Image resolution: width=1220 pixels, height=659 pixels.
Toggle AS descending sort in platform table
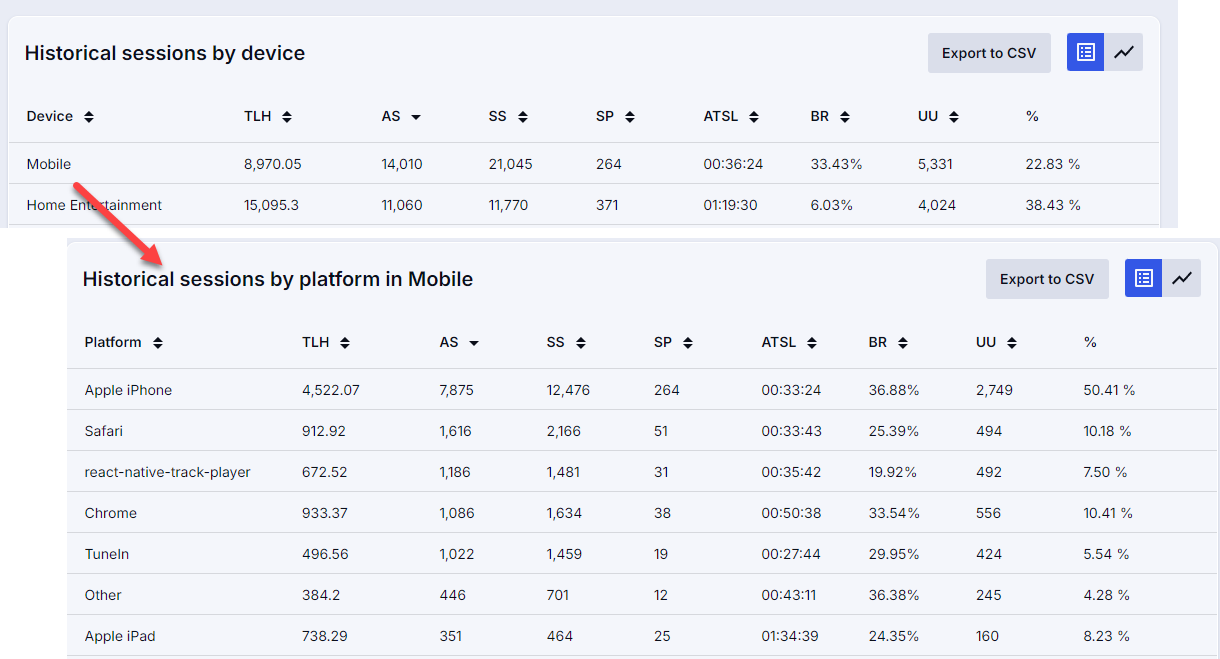click(474, 343)
